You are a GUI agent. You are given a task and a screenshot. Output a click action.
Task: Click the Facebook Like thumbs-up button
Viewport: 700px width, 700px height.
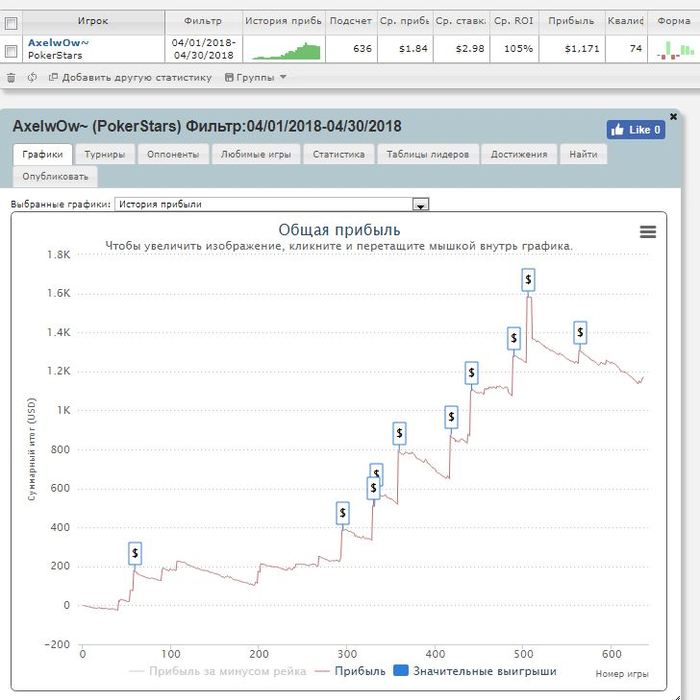[x=635, y=130]
